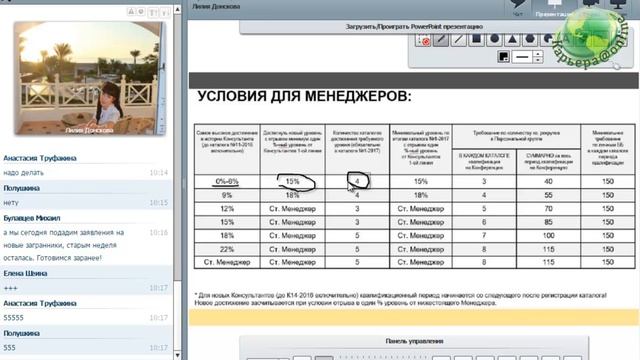Select the straight line drawing tool
The height and width of the screenshot is (360, 640).
click(459, 40)
